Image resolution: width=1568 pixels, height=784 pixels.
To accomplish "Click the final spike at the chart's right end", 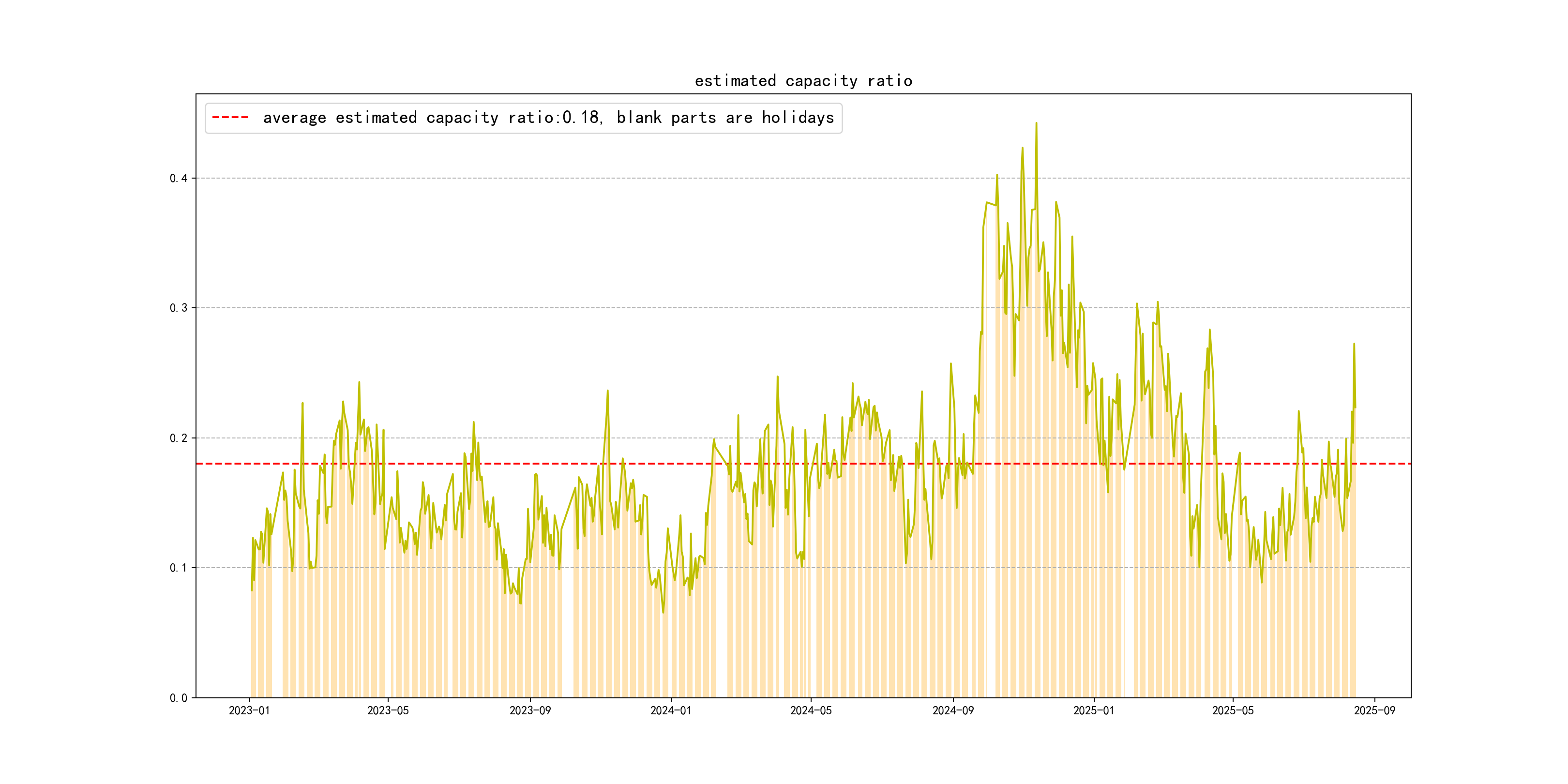I will click(x=1354, y=345).
